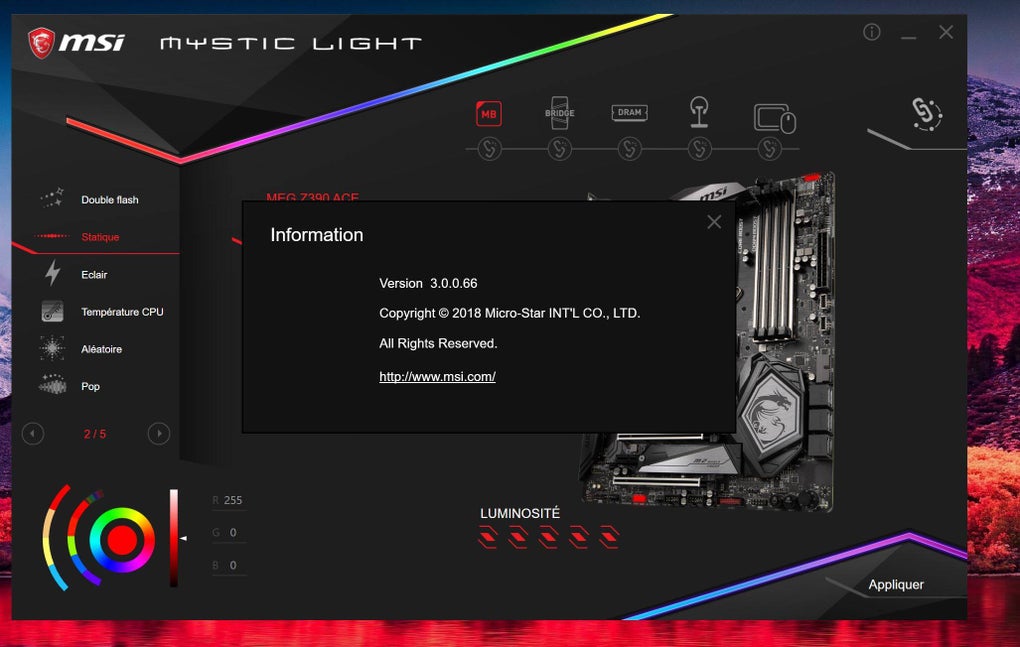Click the outer rainbow arc palette
Viewport: 1020px width, 647px height.
pos(54,538)
